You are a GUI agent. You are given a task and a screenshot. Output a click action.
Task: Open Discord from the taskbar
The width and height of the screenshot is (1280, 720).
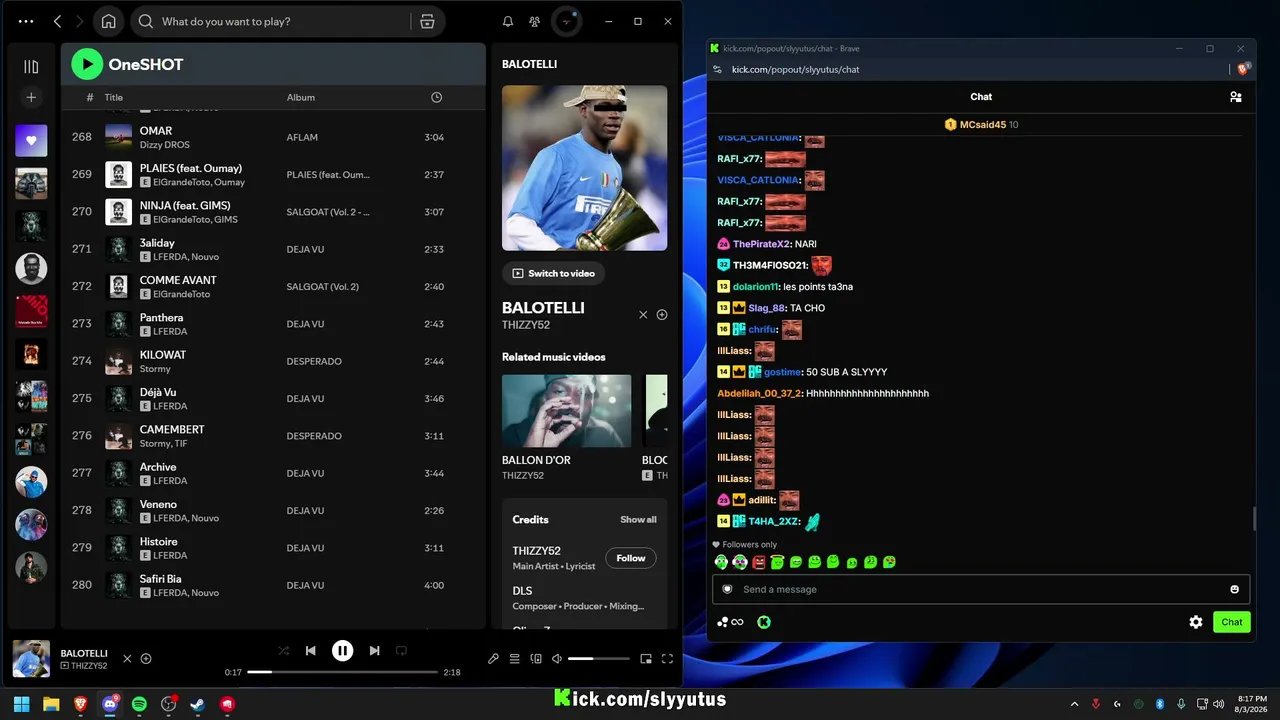tap(110, 704)
